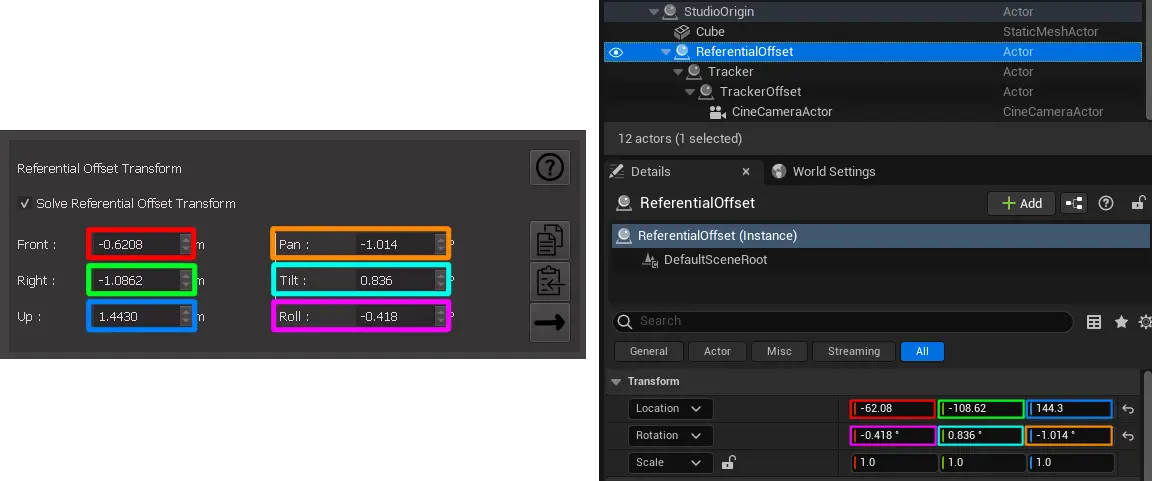This screenshot has width=1152, height=481.
Task: Click the Add component button
Action: coord(1021,203)
